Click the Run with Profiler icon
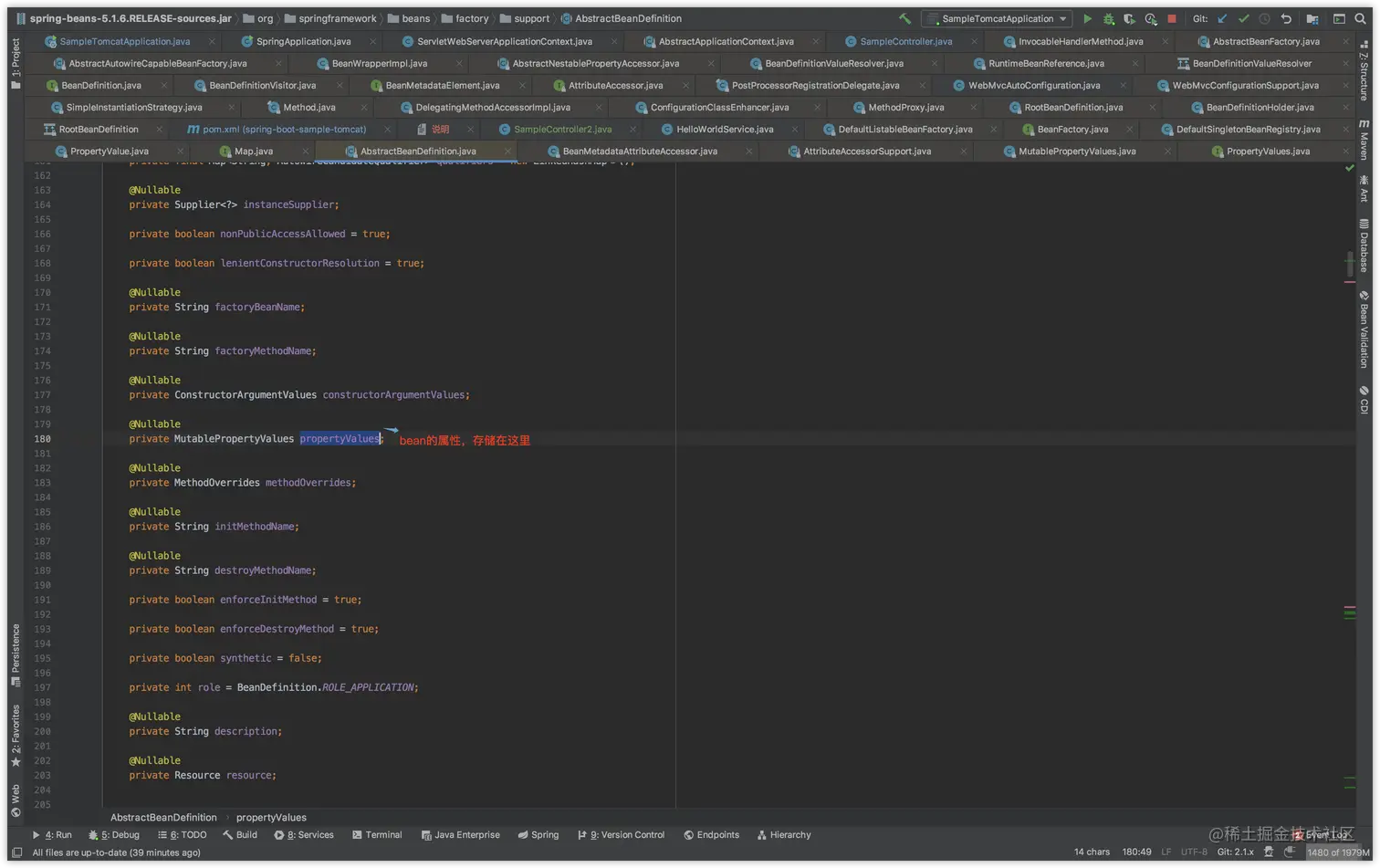This screenshot has height=868, width=1380. coord(1151,18)
